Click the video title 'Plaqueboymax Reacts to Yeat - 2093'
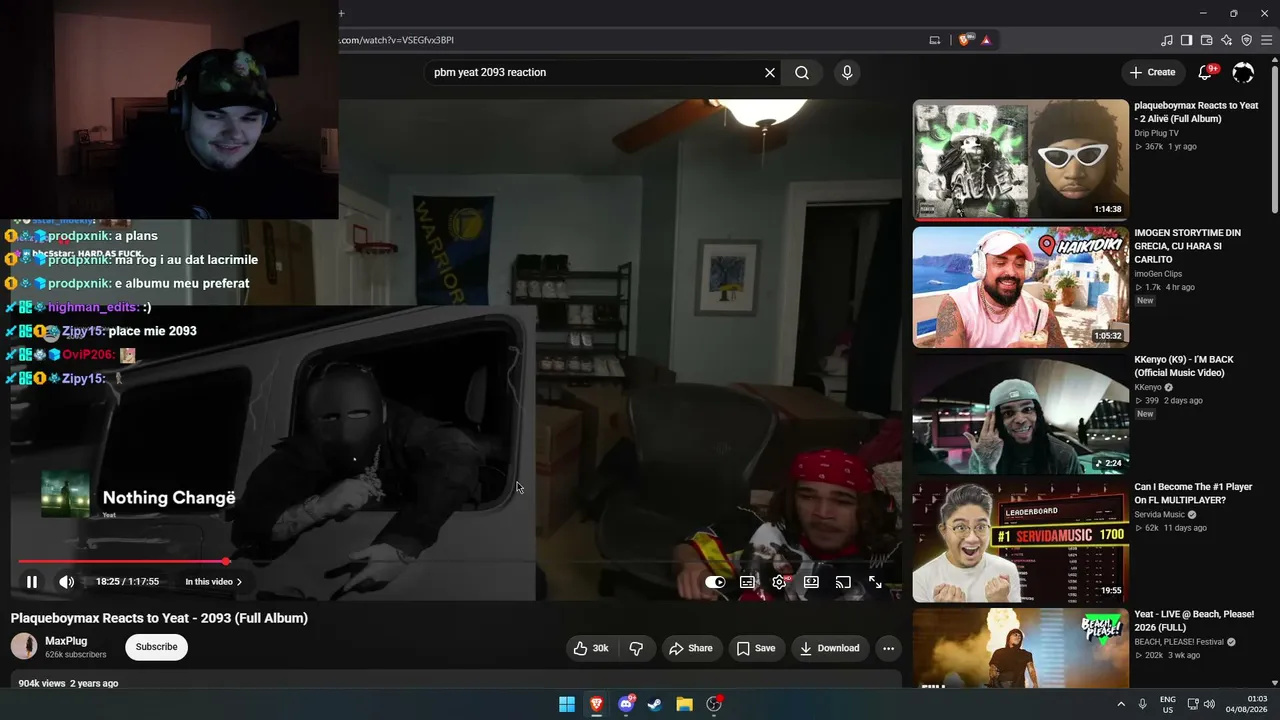Screen dimensions: 1280x720 pos(159,618)
